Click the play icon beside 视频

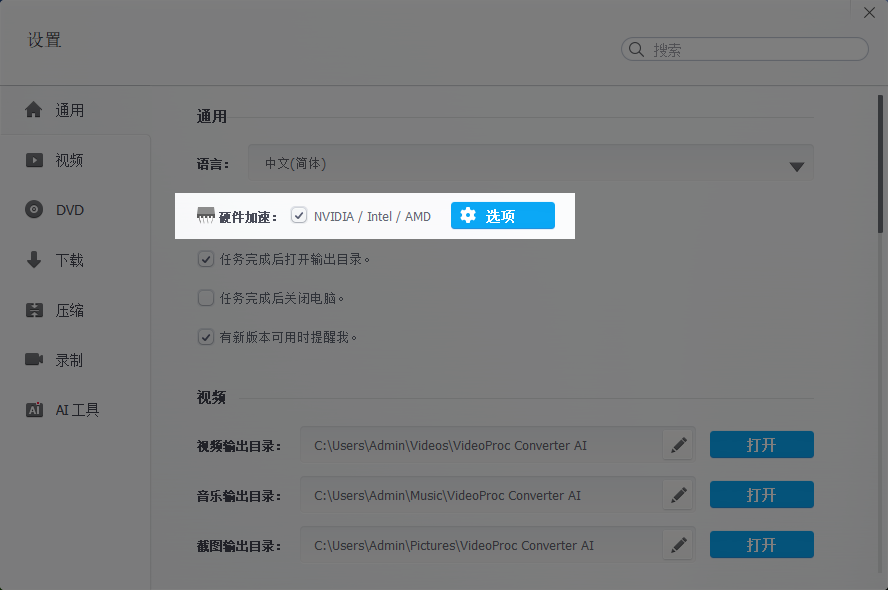tap(34, 160)
